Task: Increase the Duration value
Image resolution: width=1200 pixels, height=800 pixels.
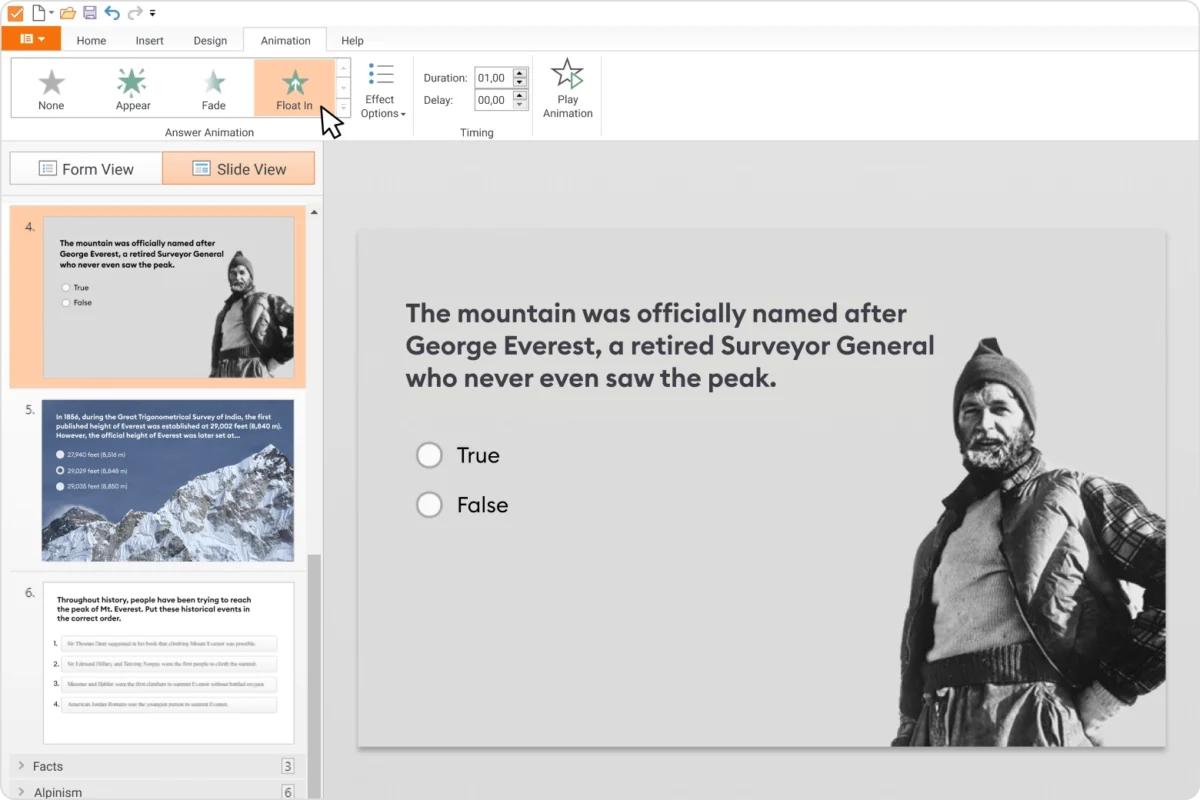Action: [x=520, y=73]
